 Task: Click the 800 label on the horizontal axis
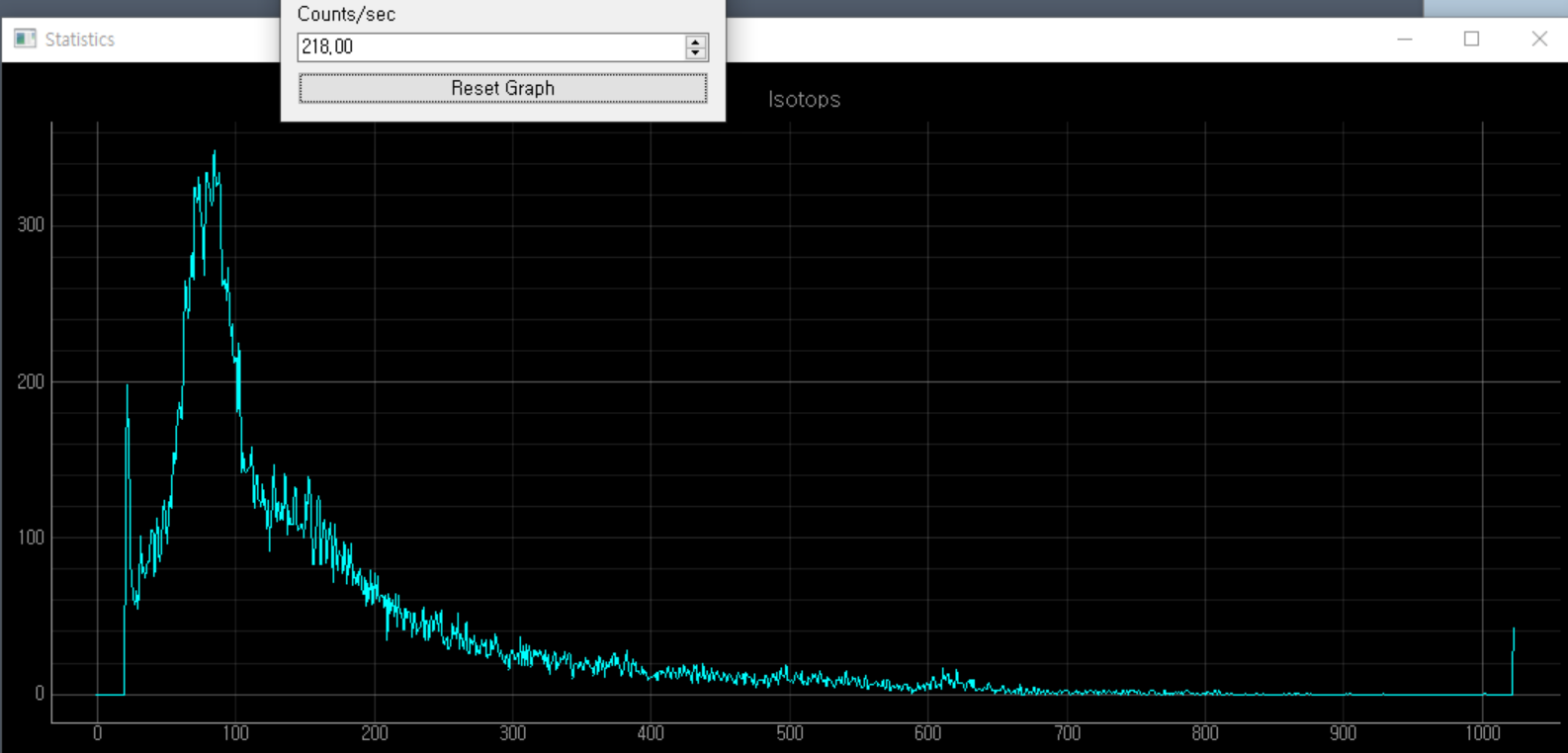tap(1205, 733)
